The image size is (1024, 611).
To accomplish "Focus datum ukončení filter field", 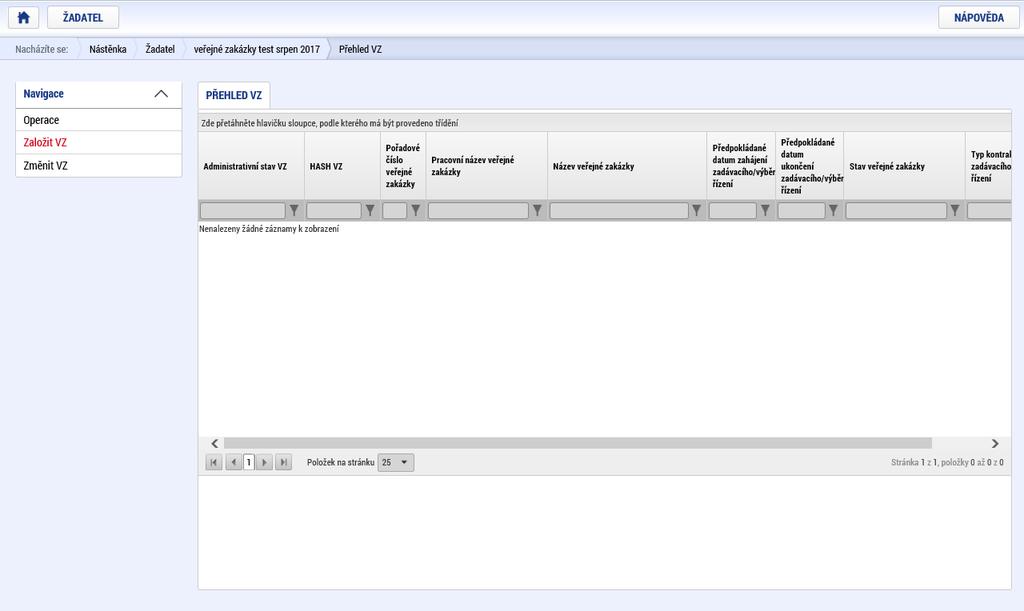I will pos(801,210).
